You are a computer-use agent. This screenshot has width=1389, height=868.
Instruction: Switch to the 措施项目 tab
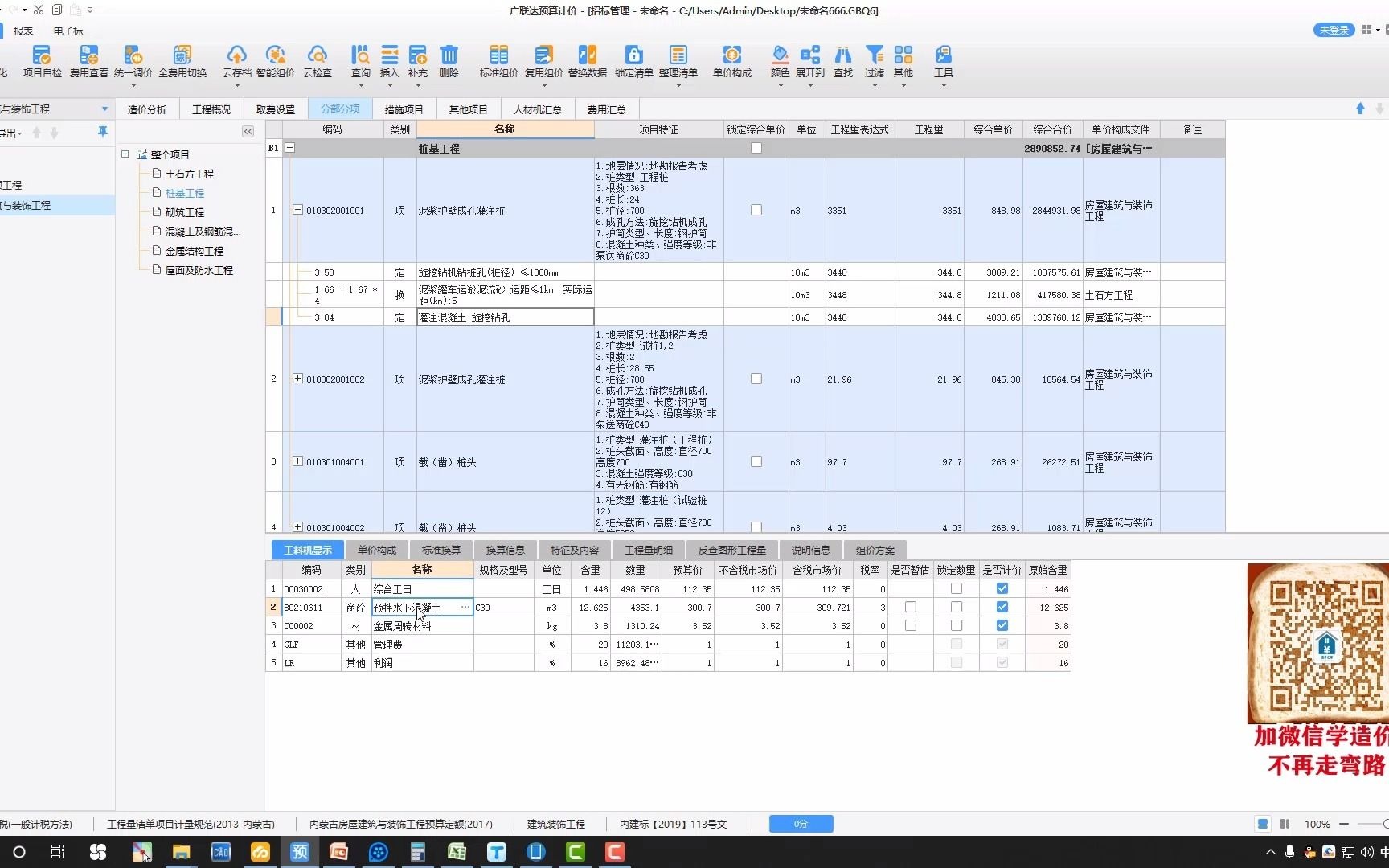[404, 109]
